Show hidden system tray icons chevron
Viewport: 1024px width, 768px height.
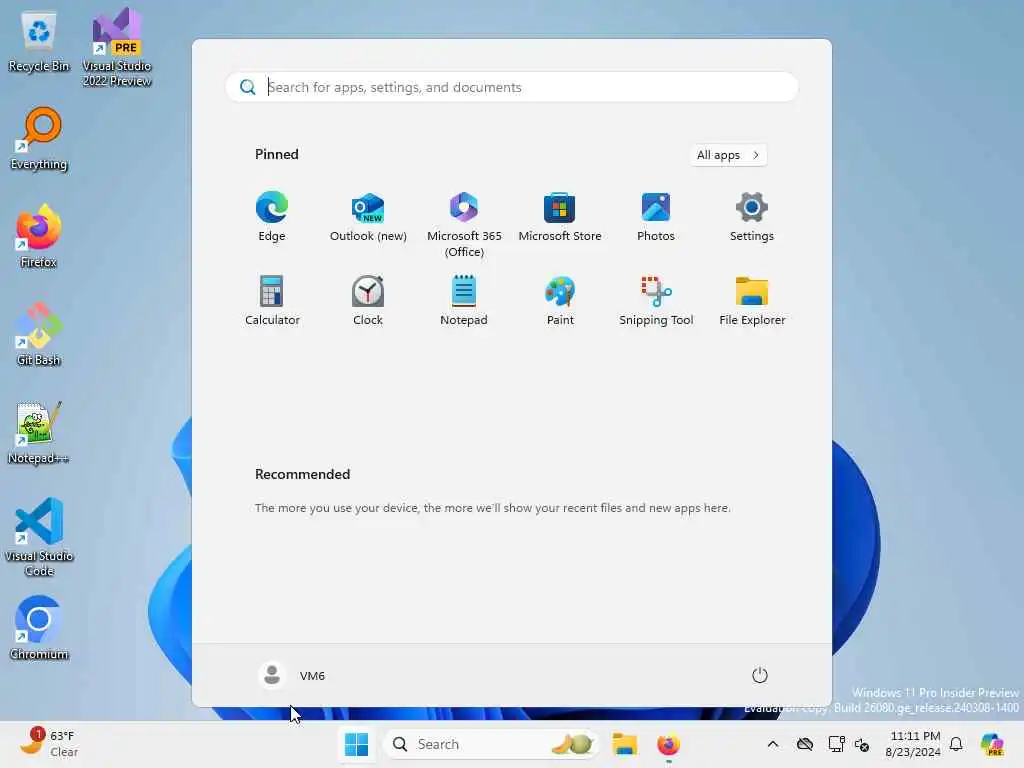(773, 744)
